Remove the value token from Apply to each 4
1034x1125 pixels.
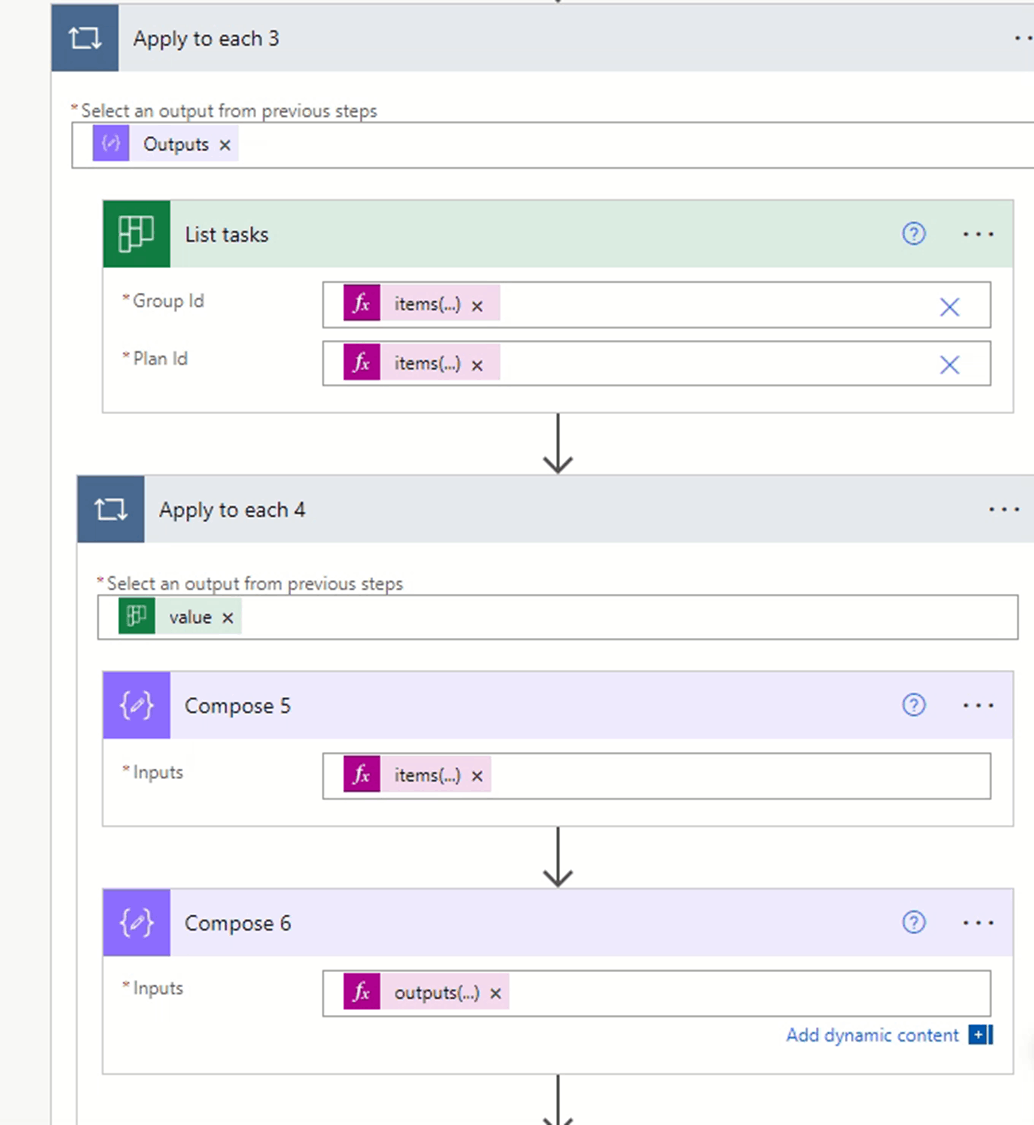228,618
